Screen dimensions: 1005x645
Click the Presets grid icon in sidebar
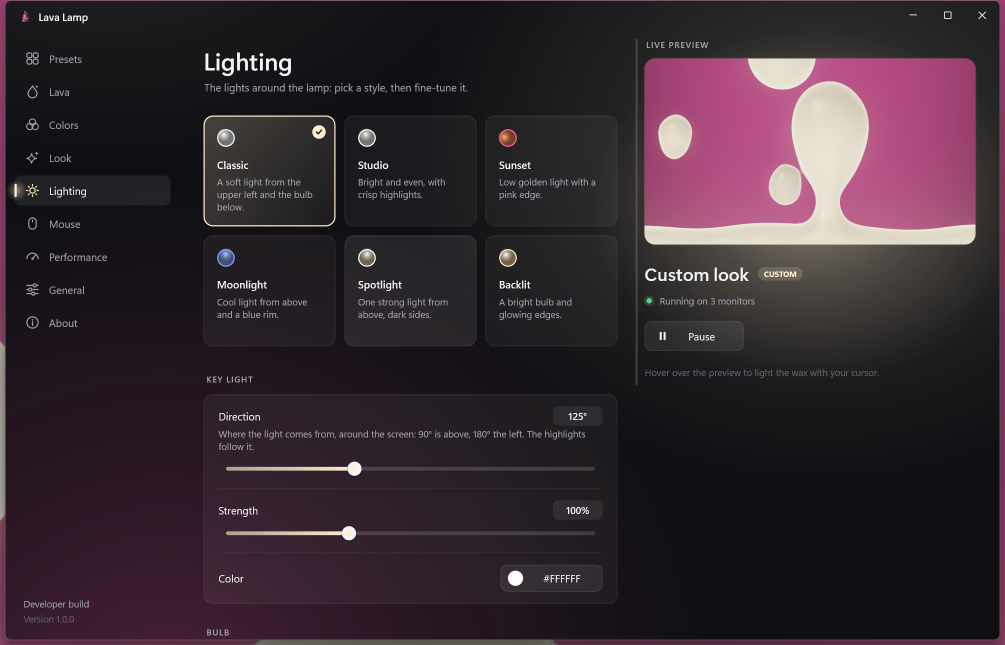coord(32,59)
